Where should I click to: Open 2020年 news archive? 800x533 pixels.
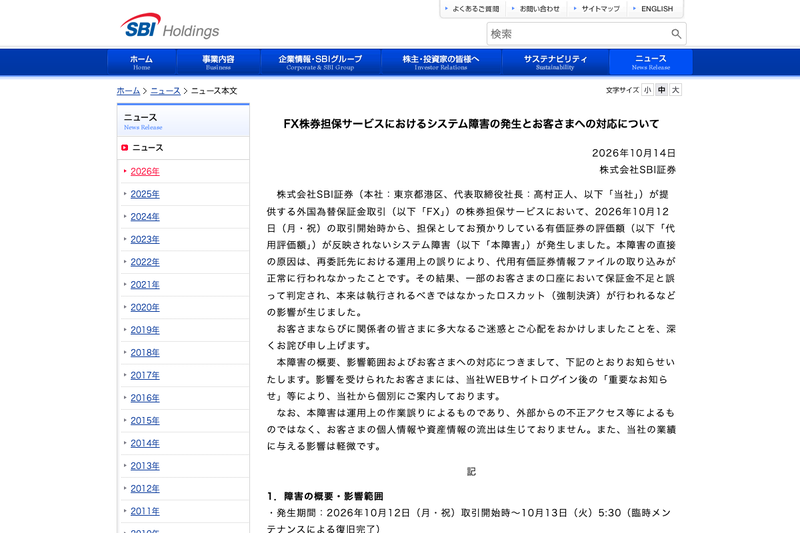(145, 308)
